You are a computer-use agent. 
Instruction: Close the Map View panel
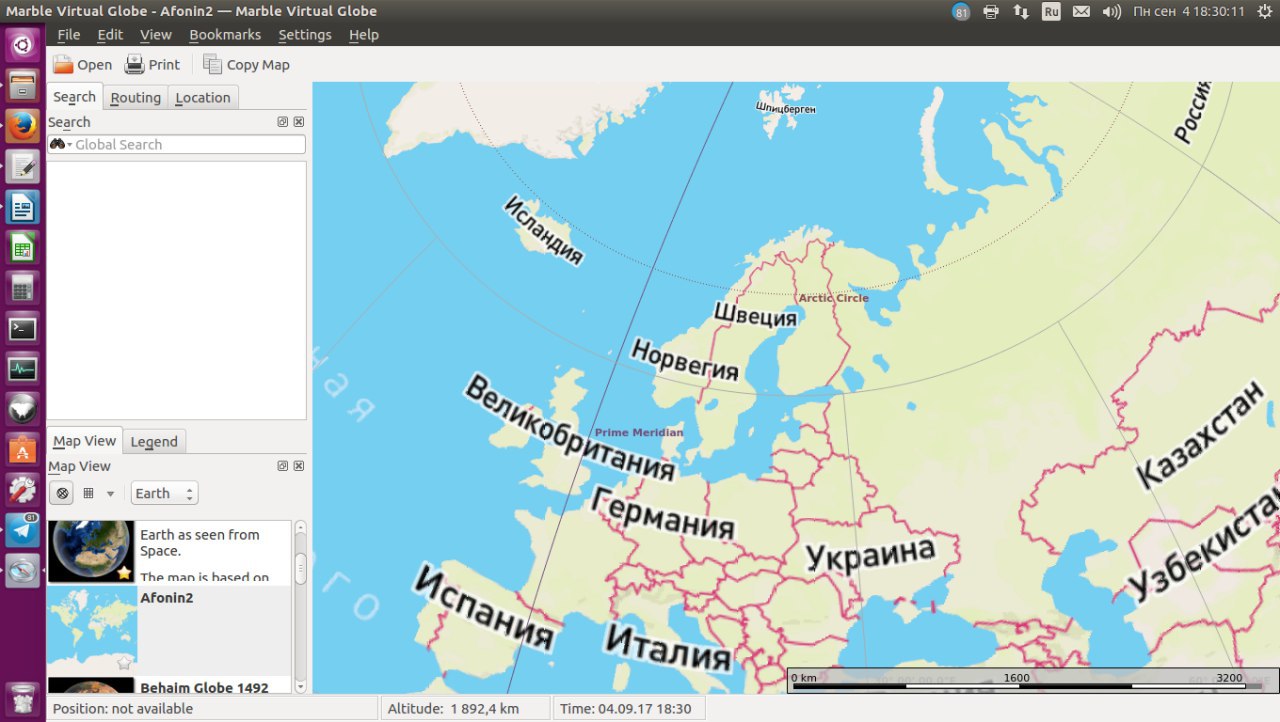click(299, 466)
